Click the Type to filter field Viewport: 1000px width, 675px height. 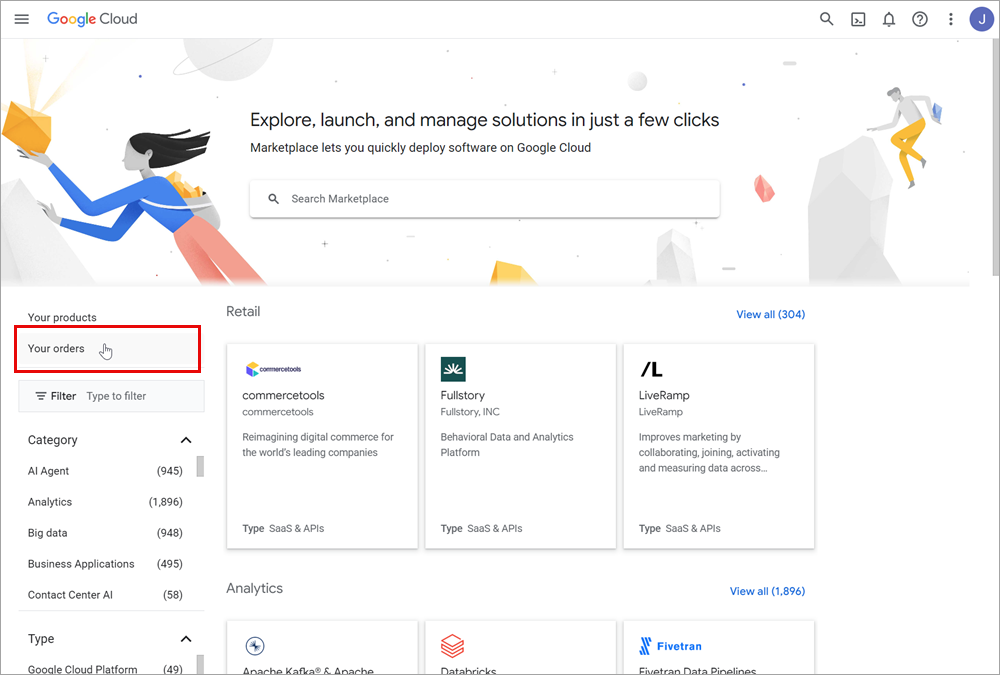(x=140, y=396)
